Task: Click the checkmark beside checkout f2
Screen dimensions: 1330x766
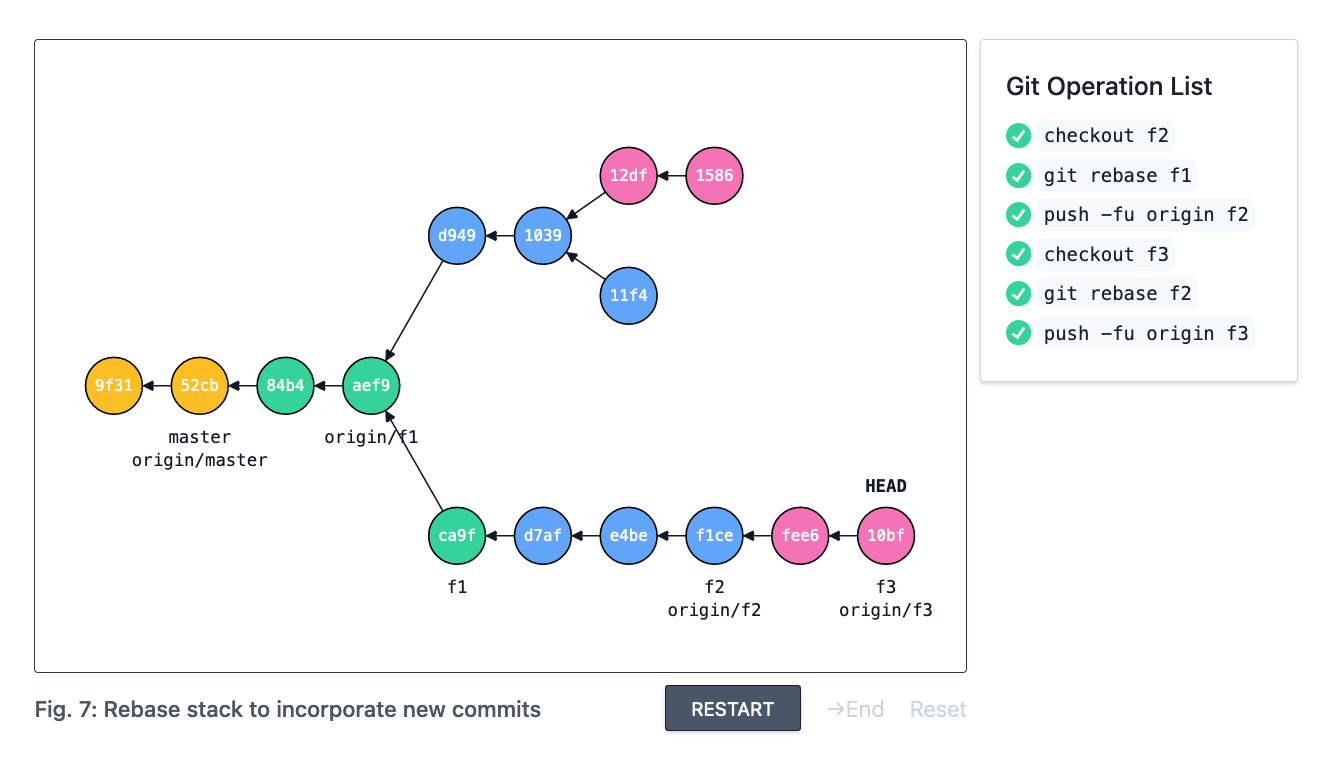Action: tap(1018, 136)
